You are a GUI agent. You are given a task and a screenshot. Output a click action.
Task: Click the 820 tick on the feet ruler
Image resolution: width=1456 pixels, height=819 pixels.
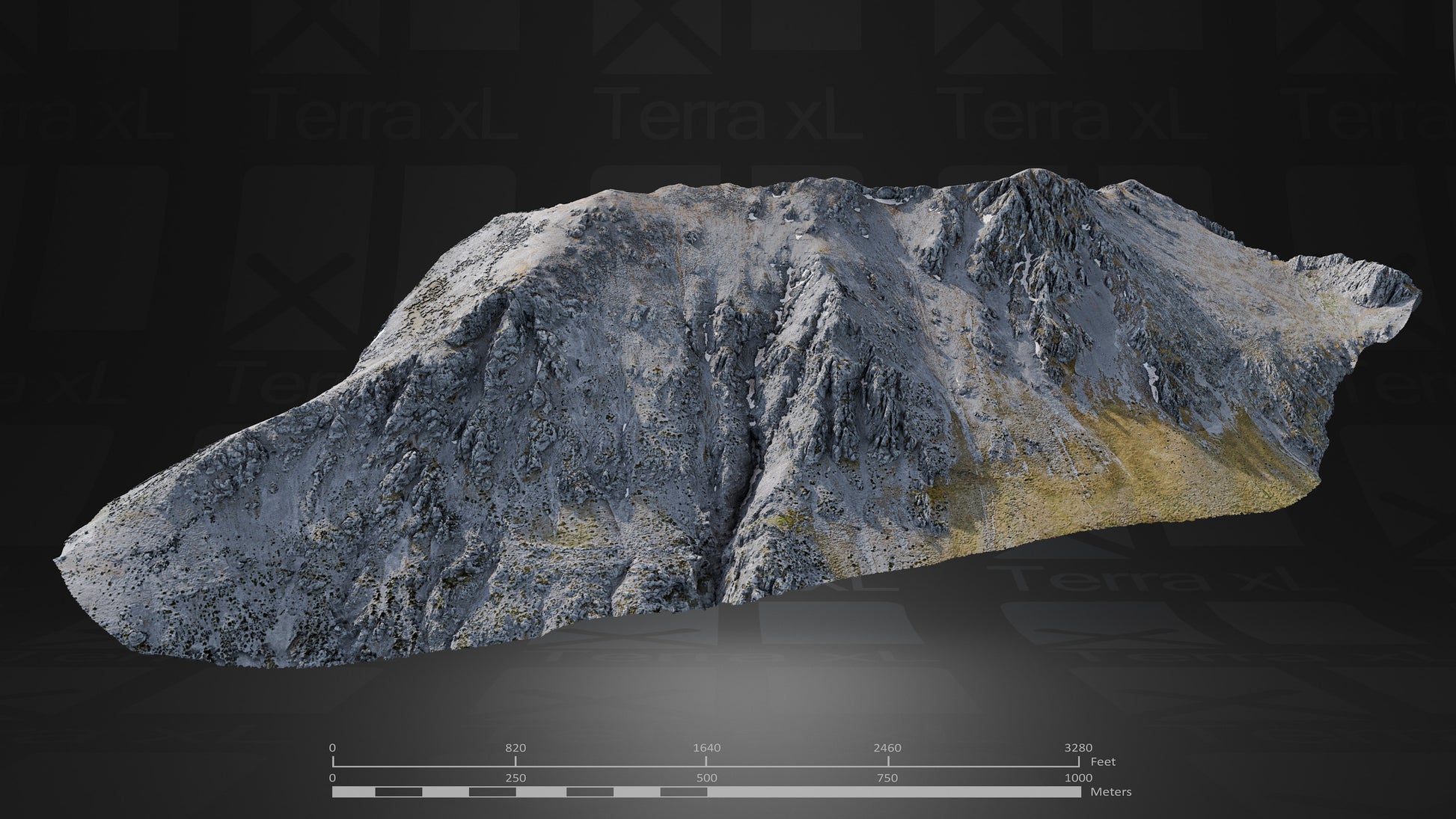tap(518, 746)
